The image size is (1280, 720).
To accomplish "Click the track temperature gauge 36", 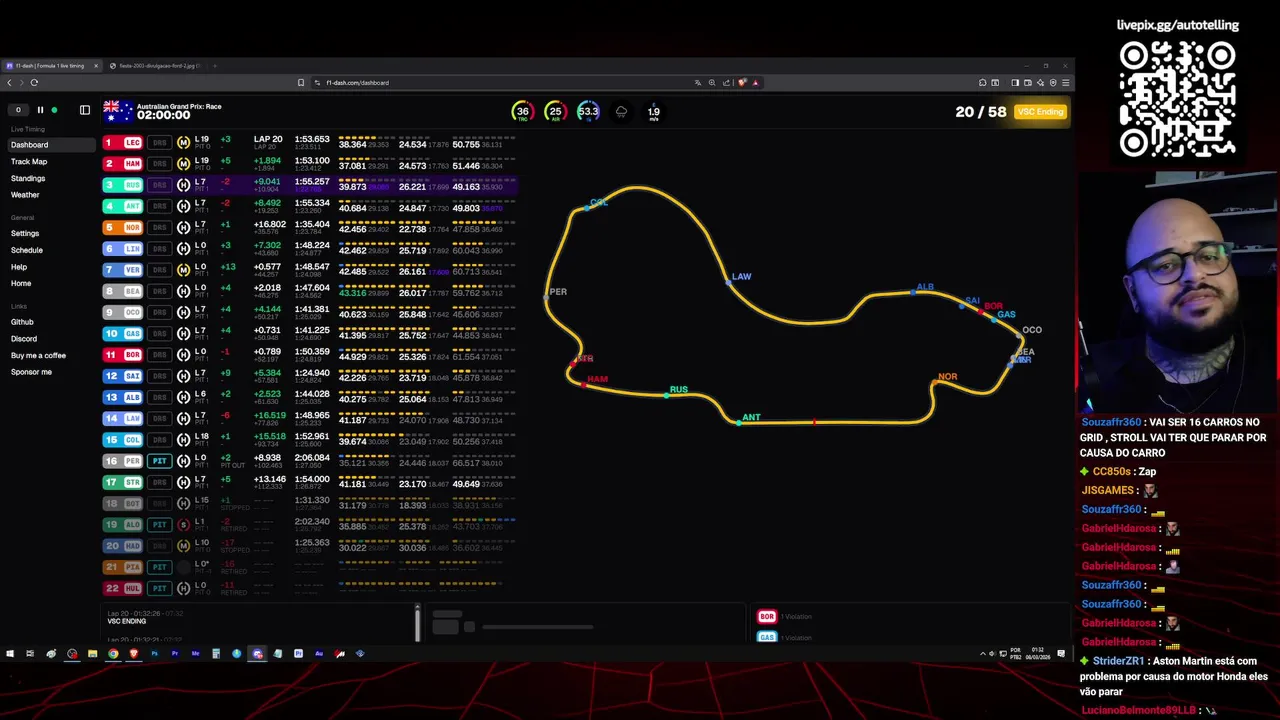I will (522, 112).
